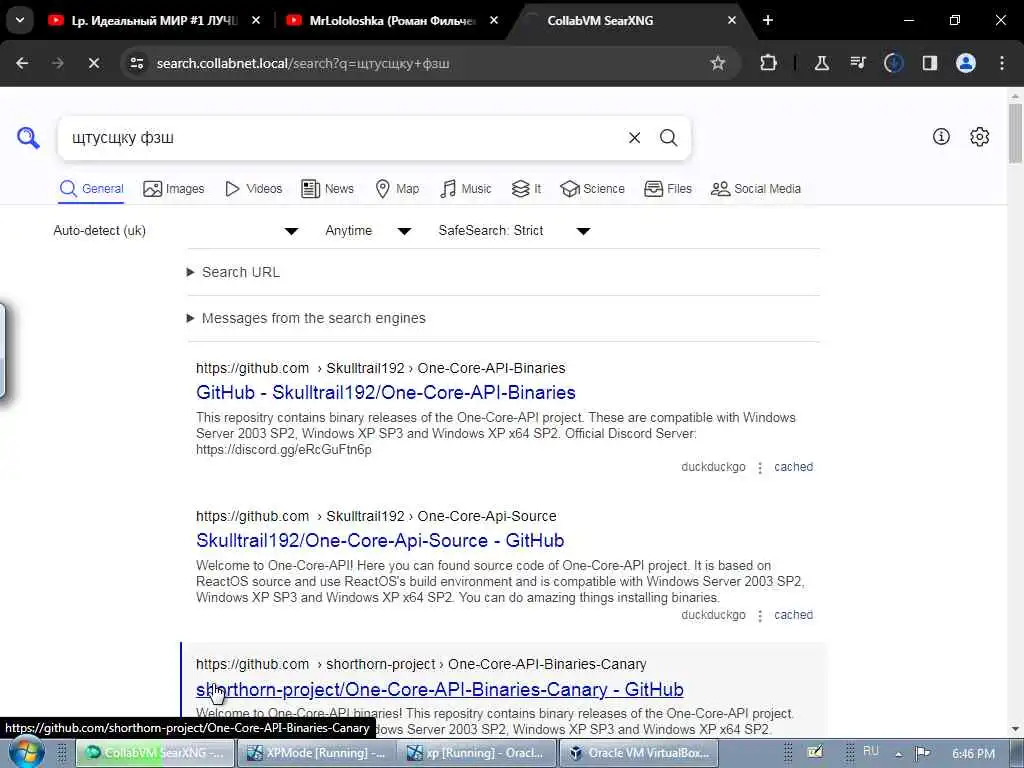Open Skulltrail192/One-Core-Api-Source - GitHub result
This screenshot has height=768, width=1024.
(x=380, y=541)
